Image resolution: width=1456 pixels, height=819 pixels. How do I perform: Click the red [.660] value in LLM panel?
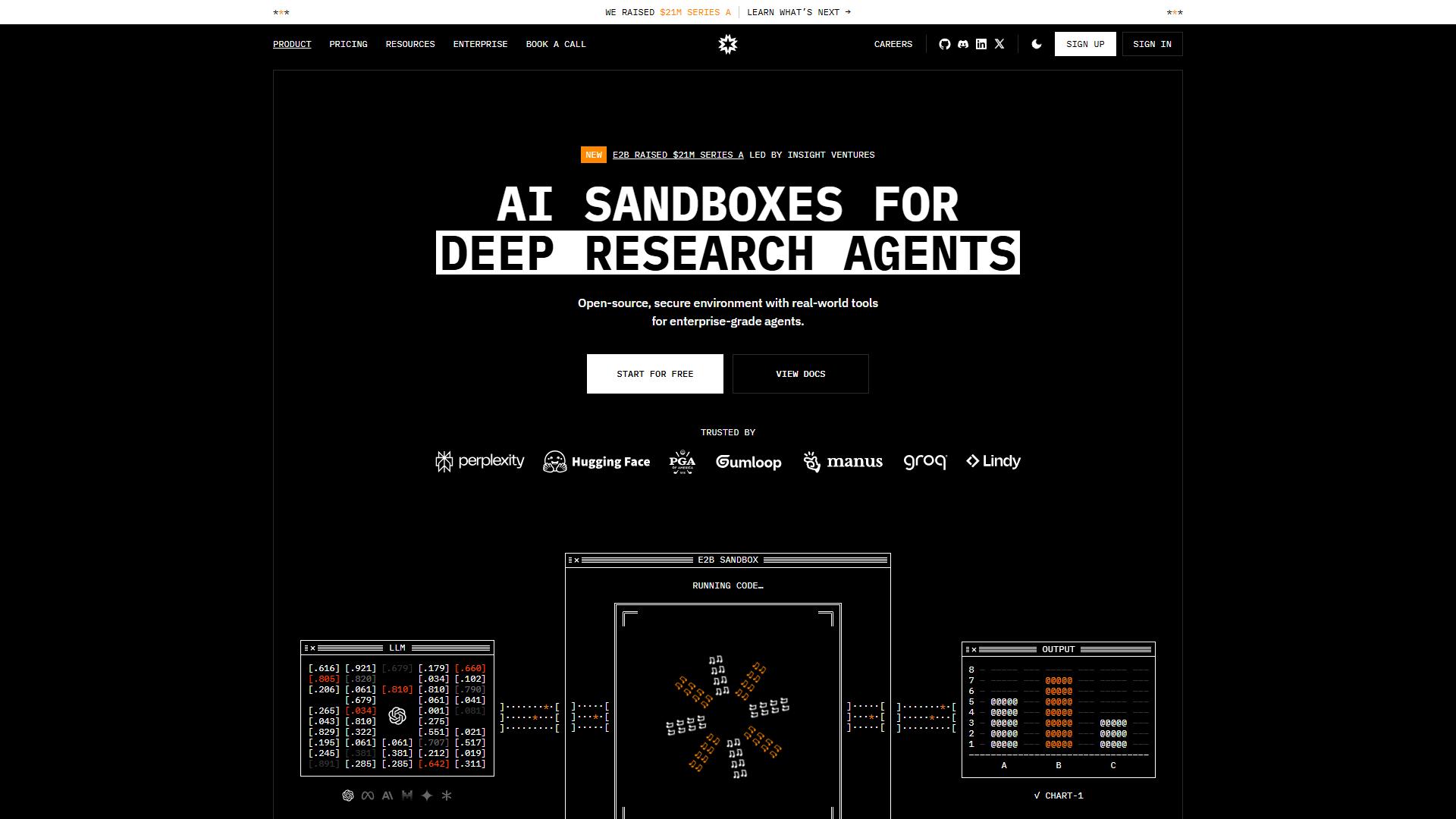coord(470,668)
